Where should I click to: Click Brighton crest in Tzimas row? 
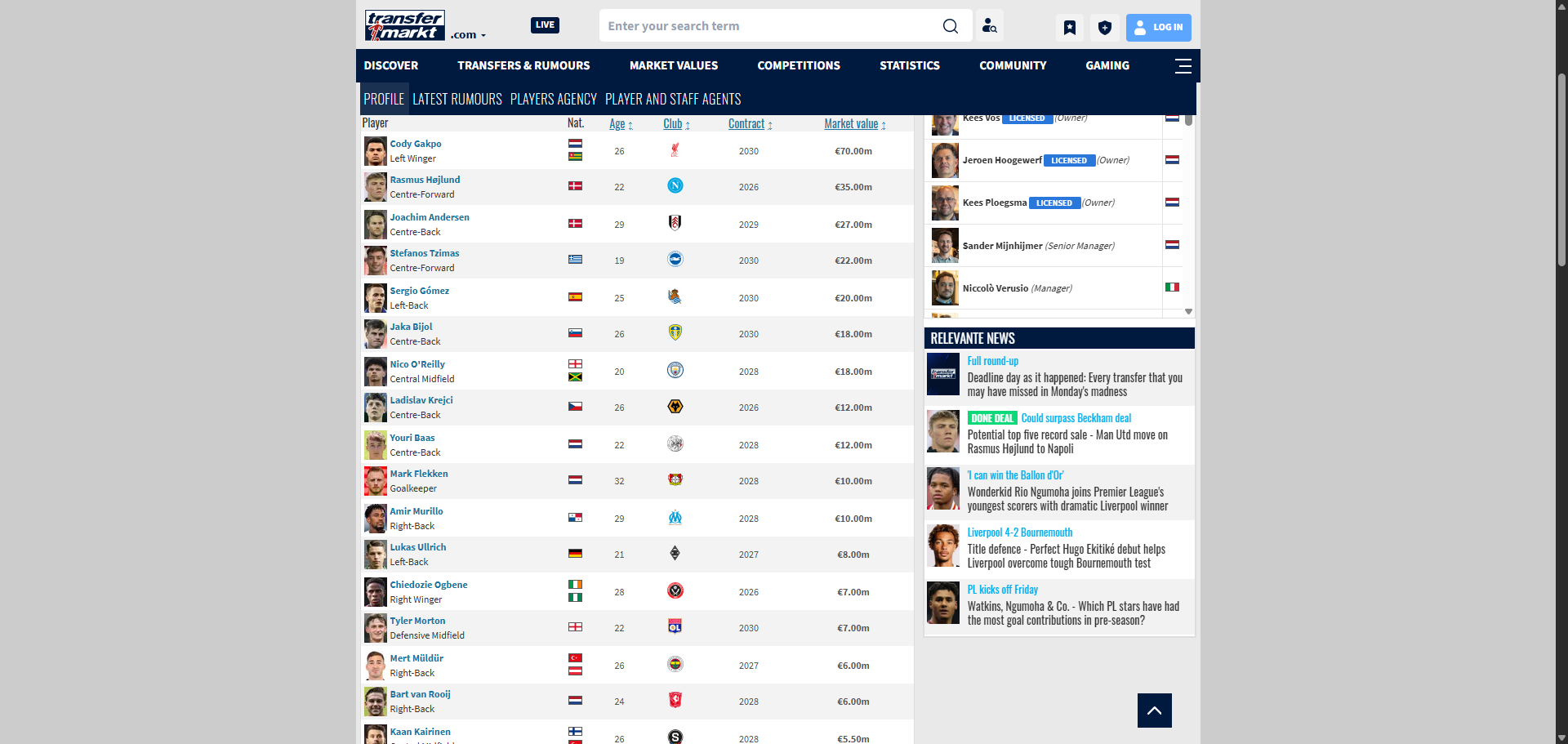pyautogui.click(x=675, y=260)
